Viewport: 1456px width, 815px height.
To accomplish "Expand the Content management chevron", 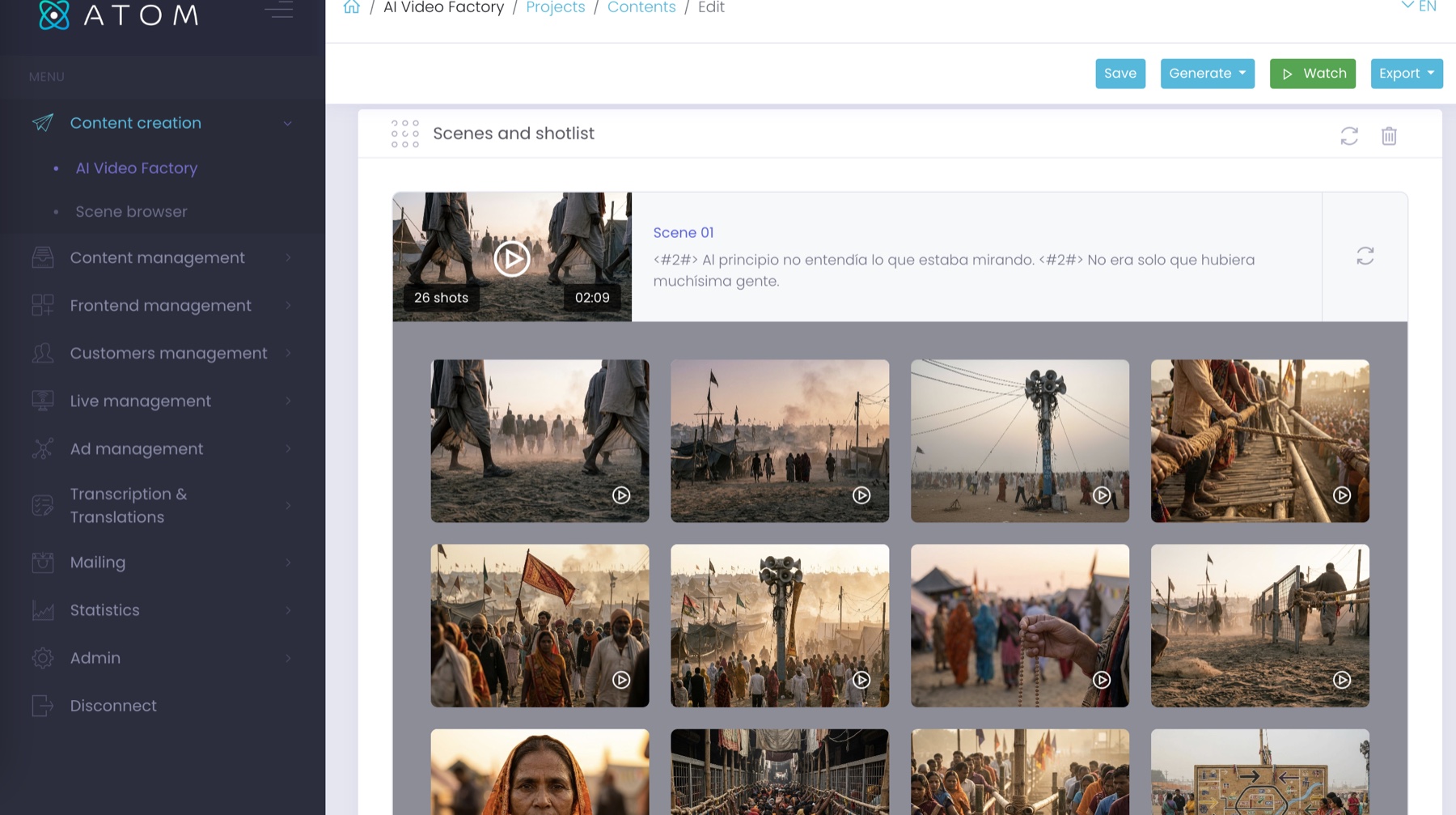I will pos(288,258).
